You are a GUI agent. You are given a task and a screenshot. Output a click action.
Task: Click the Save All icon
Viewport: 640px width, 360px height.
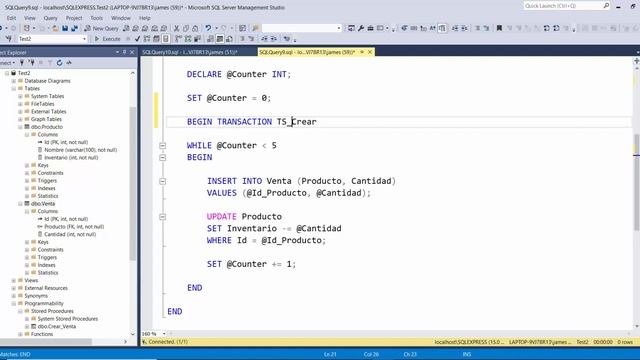pyautogui.click(x=74, y=28)
